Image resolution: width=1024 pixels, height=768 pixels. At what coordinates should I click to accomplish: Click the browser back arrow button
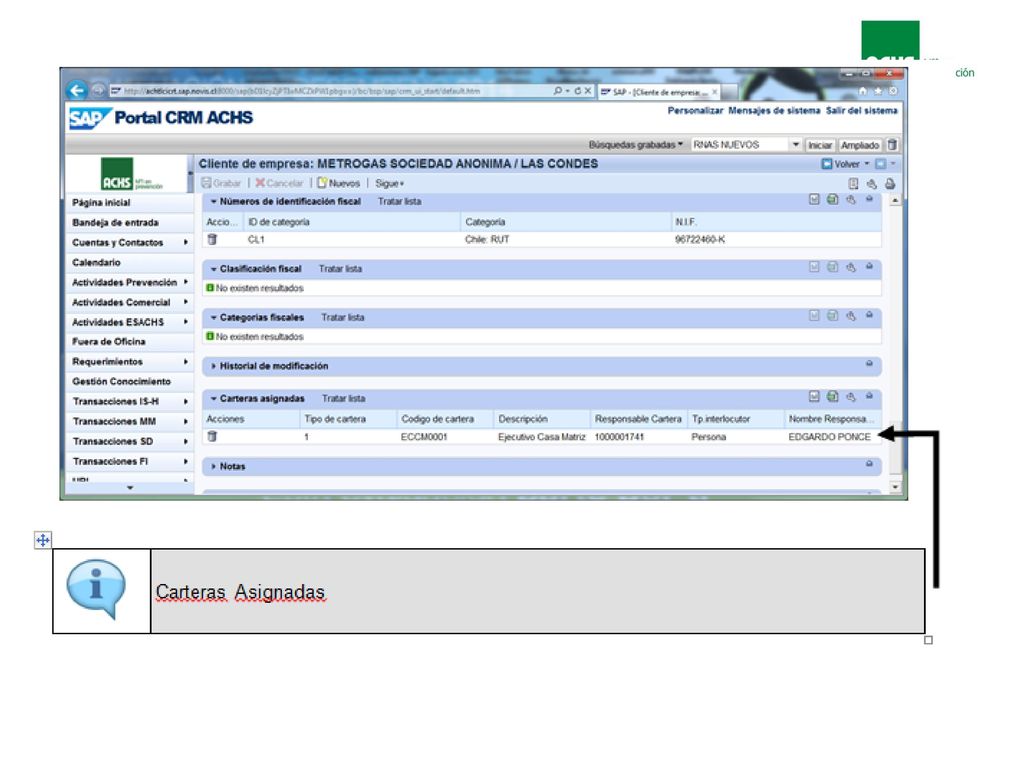tap(77, 90)
